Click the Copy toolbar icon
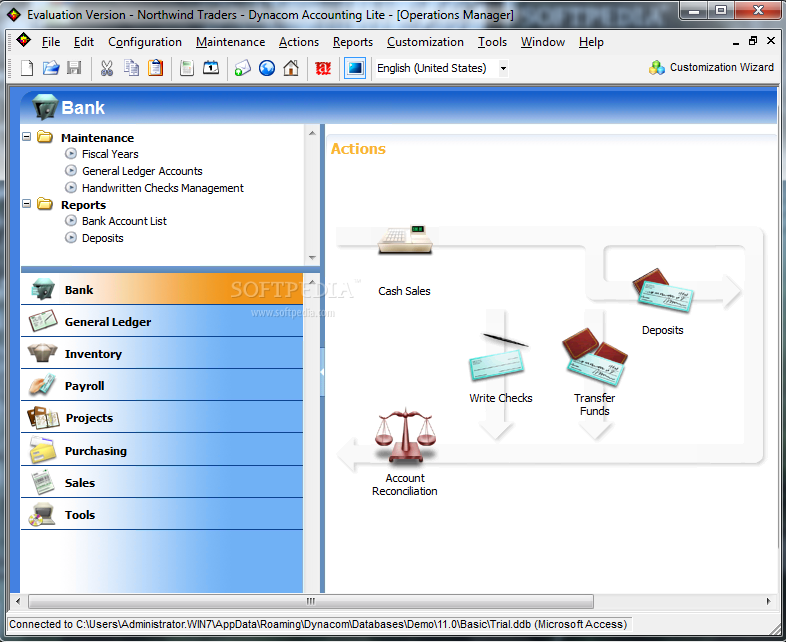Screen dimensions: 786x642 click(x=132, y=68)
